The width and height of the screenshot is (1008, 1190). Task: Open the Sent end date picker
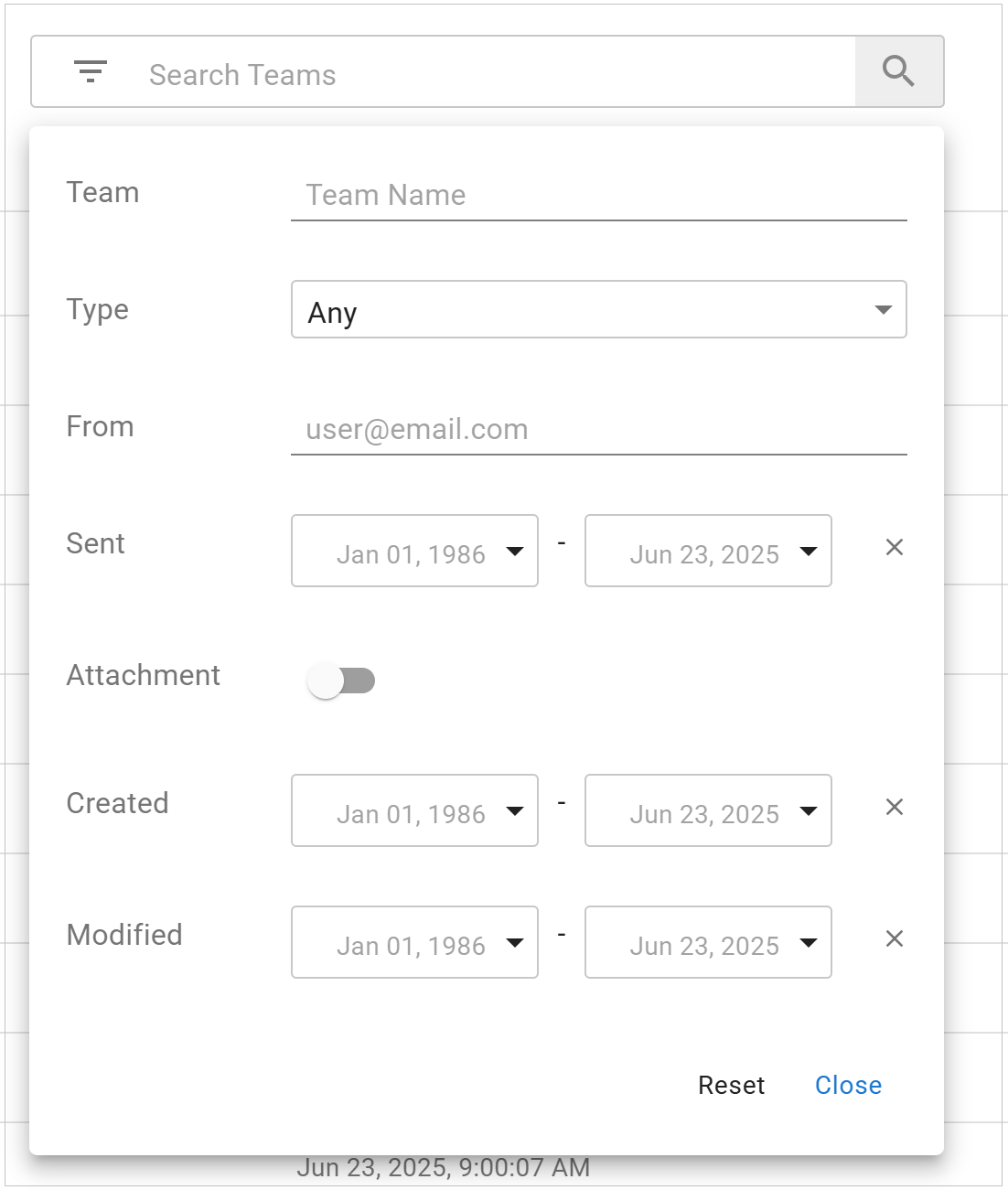click(708, 551)
